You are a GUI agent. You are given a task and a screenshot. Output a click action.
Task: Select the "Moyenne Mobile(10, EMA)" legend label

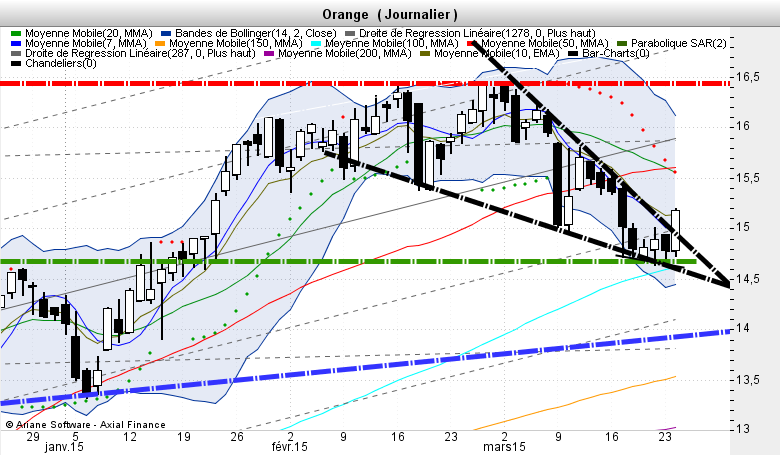pos(496,53)
